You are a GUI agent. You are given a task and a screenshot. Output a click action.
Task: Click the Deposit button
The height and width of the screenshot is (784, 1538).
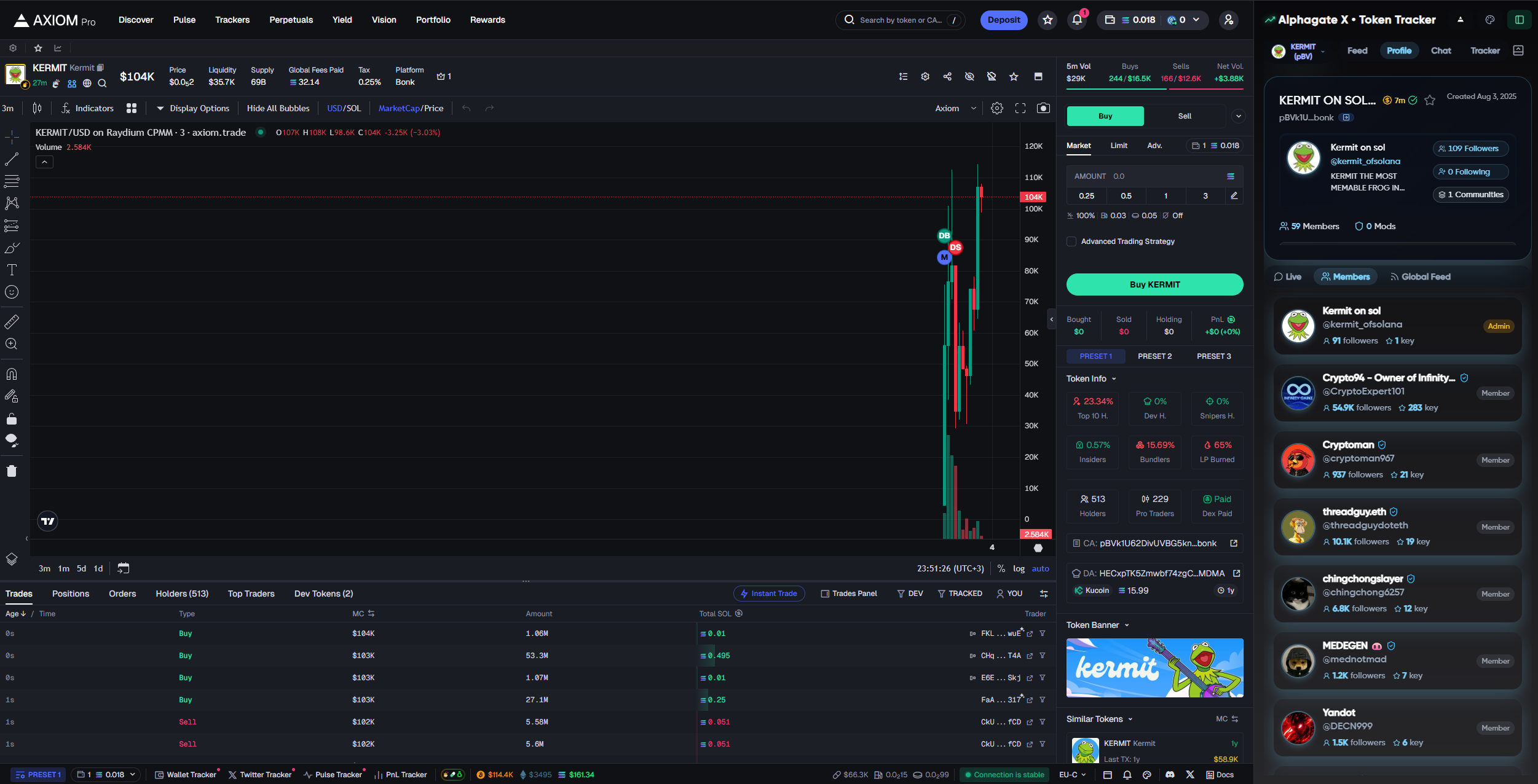click(1003, 20)
